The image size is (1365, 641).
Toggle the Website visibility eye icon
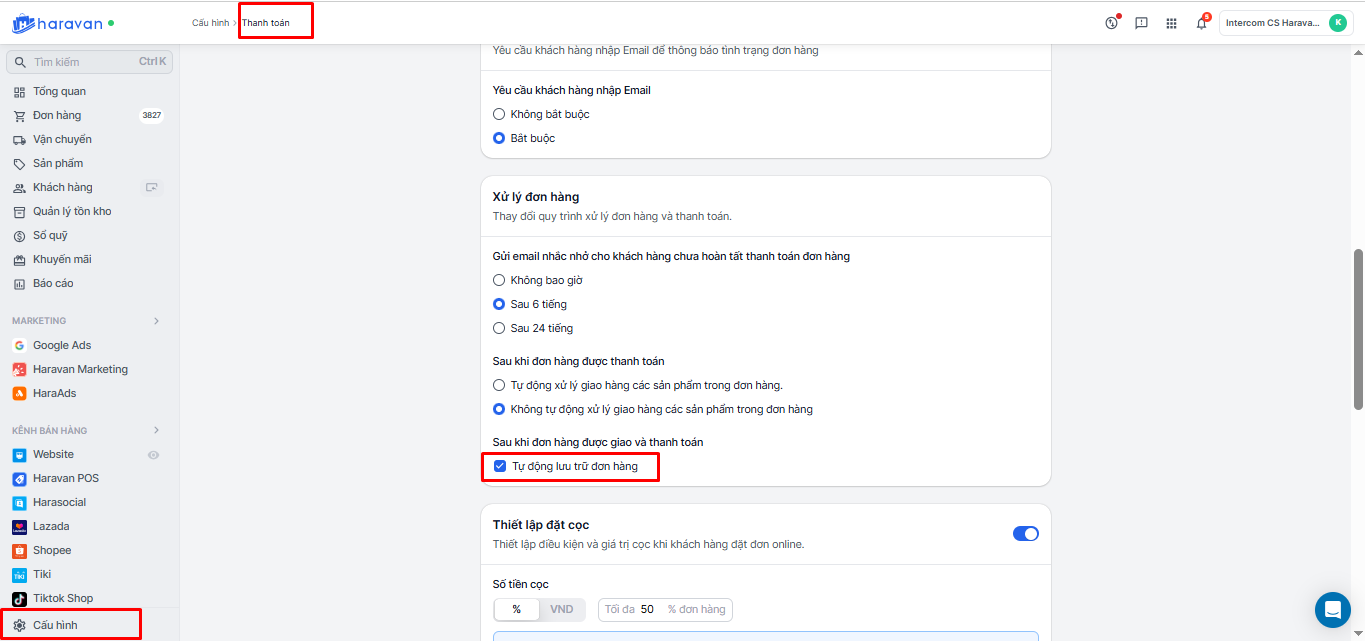click(153, 454)
